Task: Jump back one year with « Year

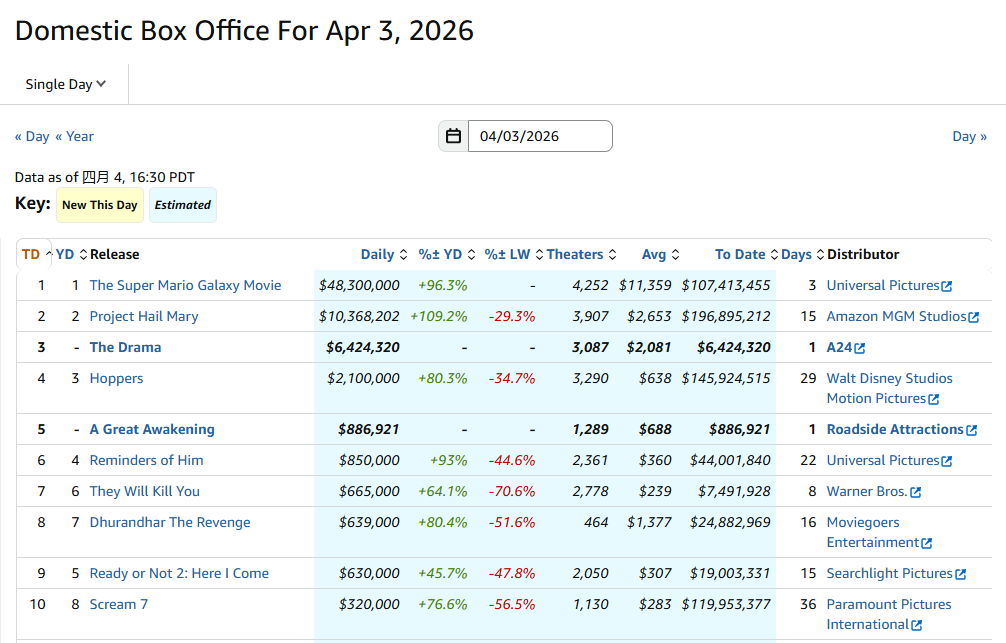Action: [x=75, y=136]
